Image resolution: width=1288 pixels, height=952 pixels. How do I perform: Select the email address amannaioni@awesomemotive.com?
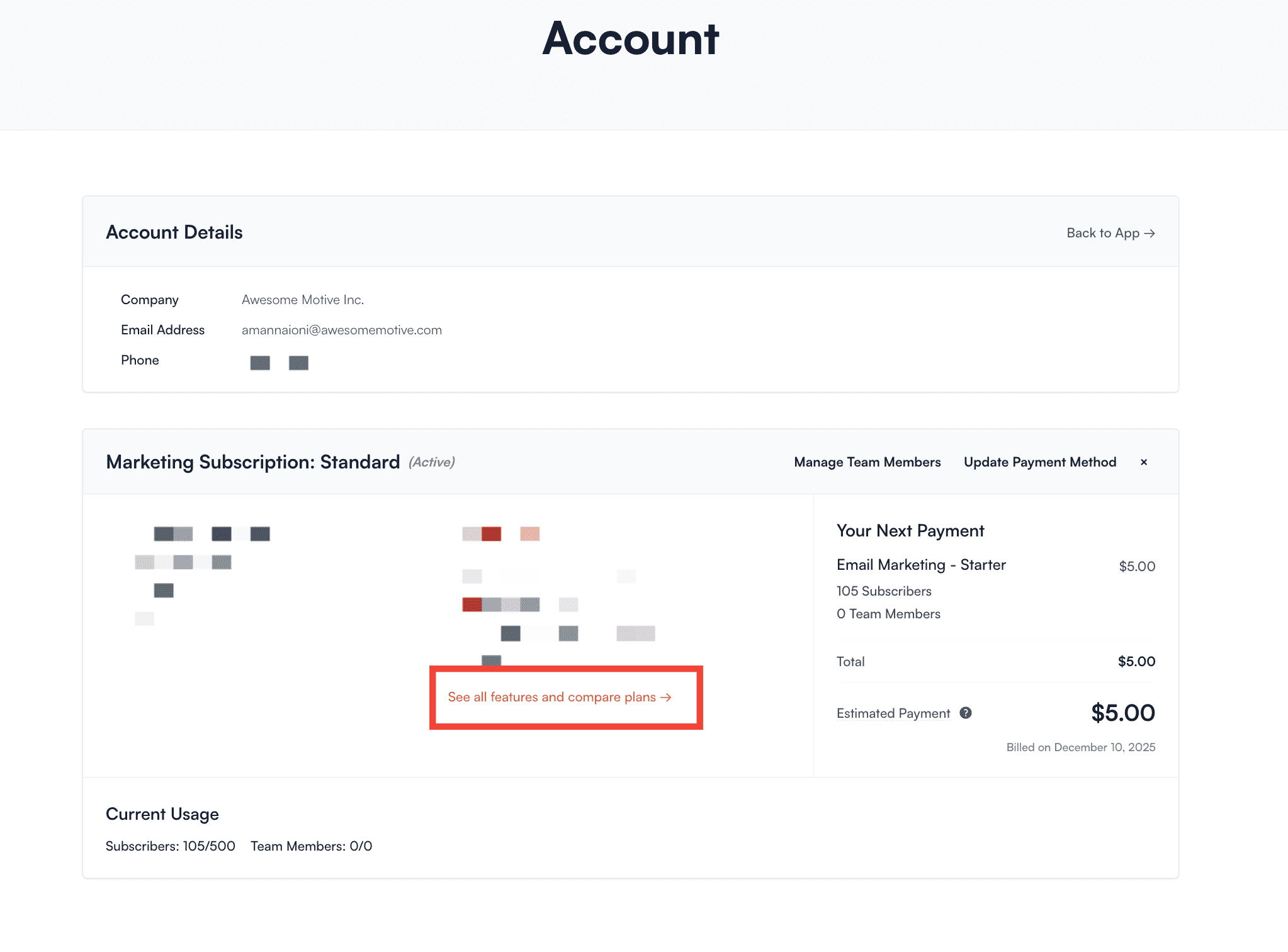point(342,329)
